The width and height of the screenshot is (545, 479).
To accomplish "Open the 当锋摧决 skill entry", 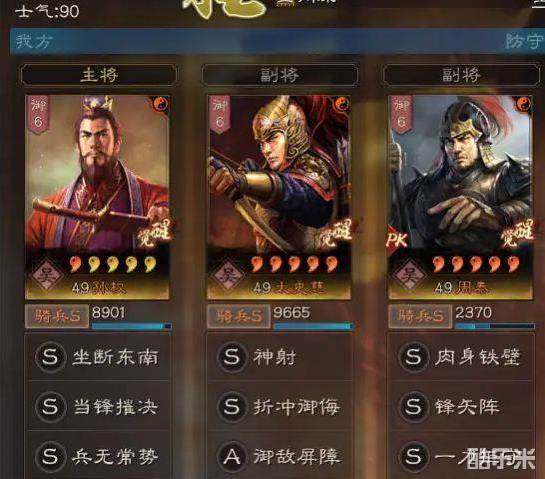I will point(98,406).
